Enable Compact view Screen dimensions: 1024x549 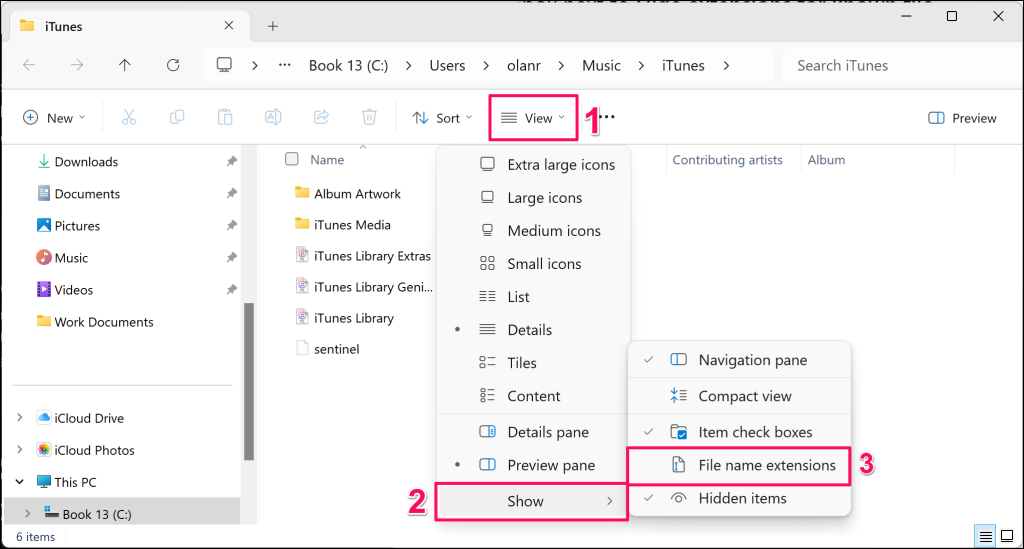coord(739,396)
